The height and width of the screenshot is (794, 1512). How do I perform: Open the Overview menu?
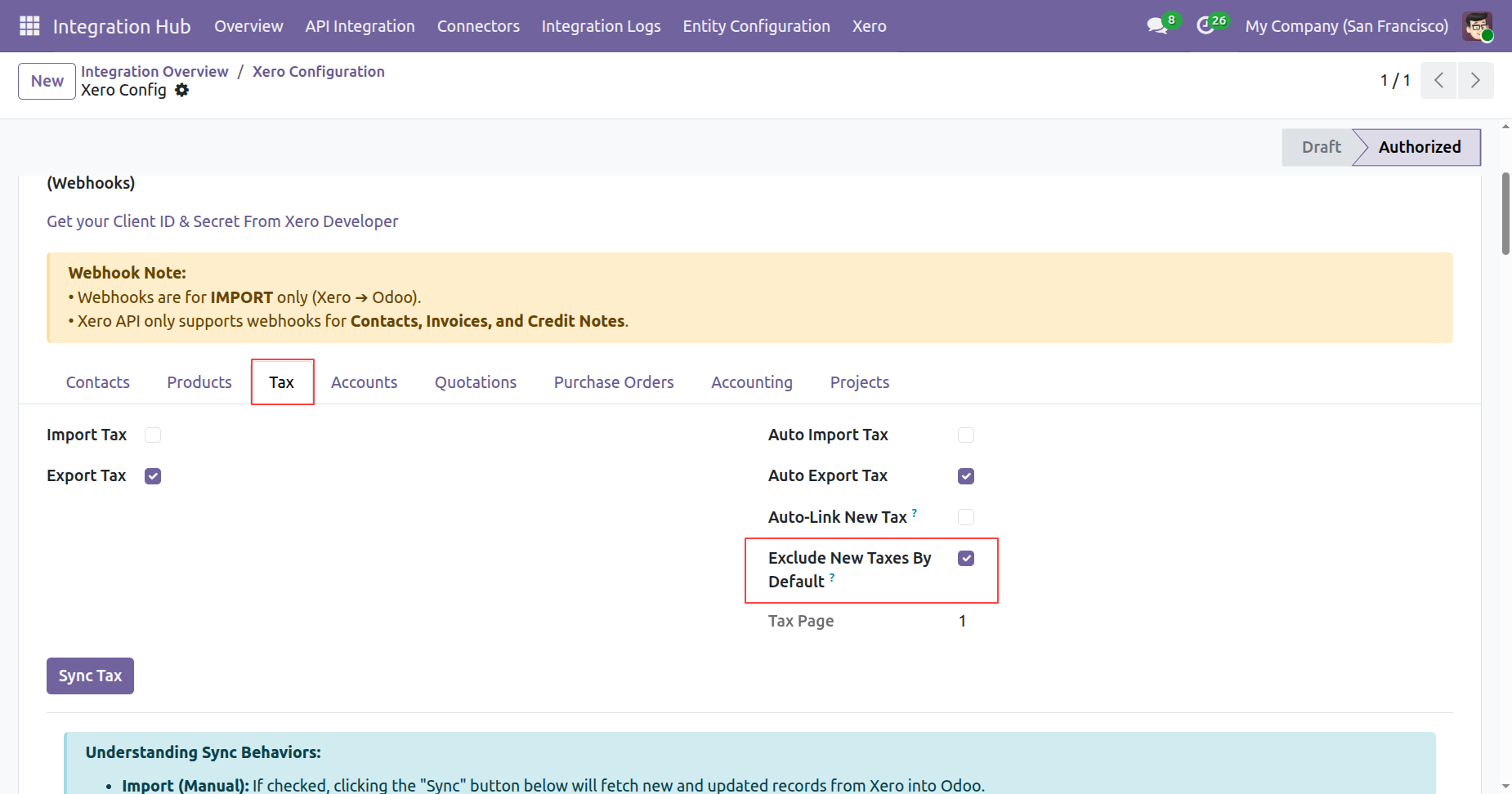248,26
